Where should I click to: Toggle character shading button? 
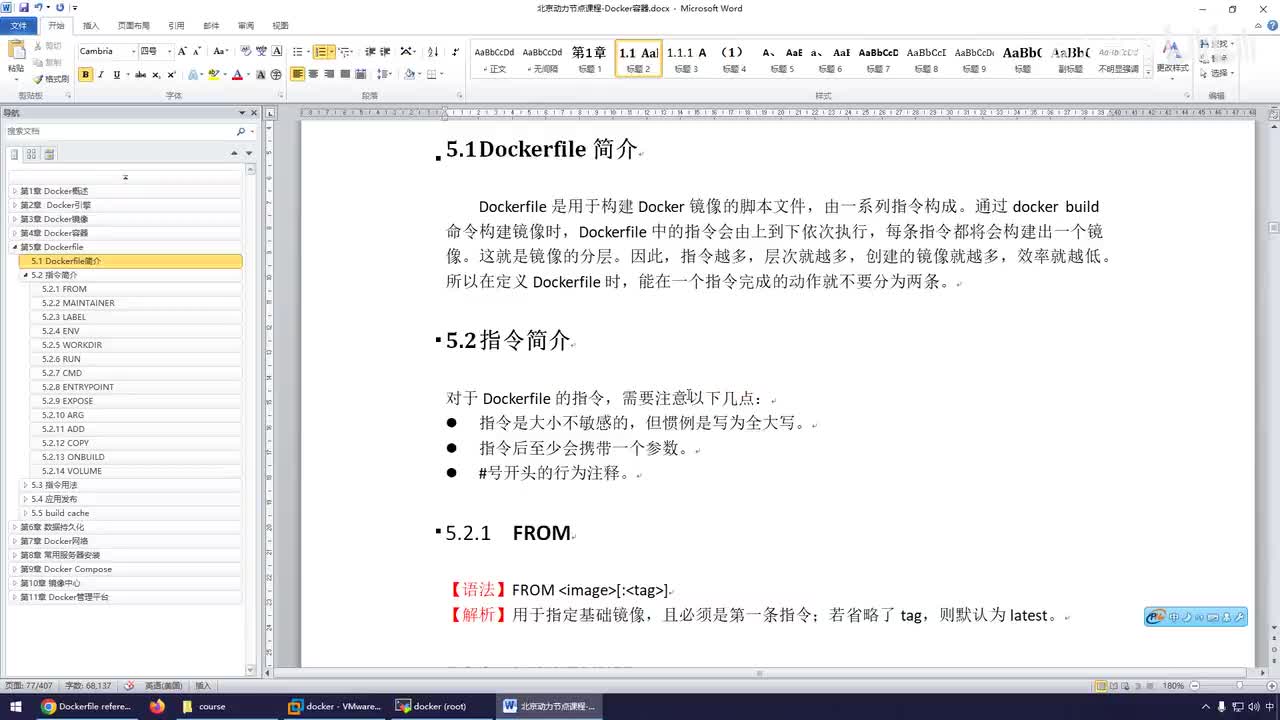[261, 74]
